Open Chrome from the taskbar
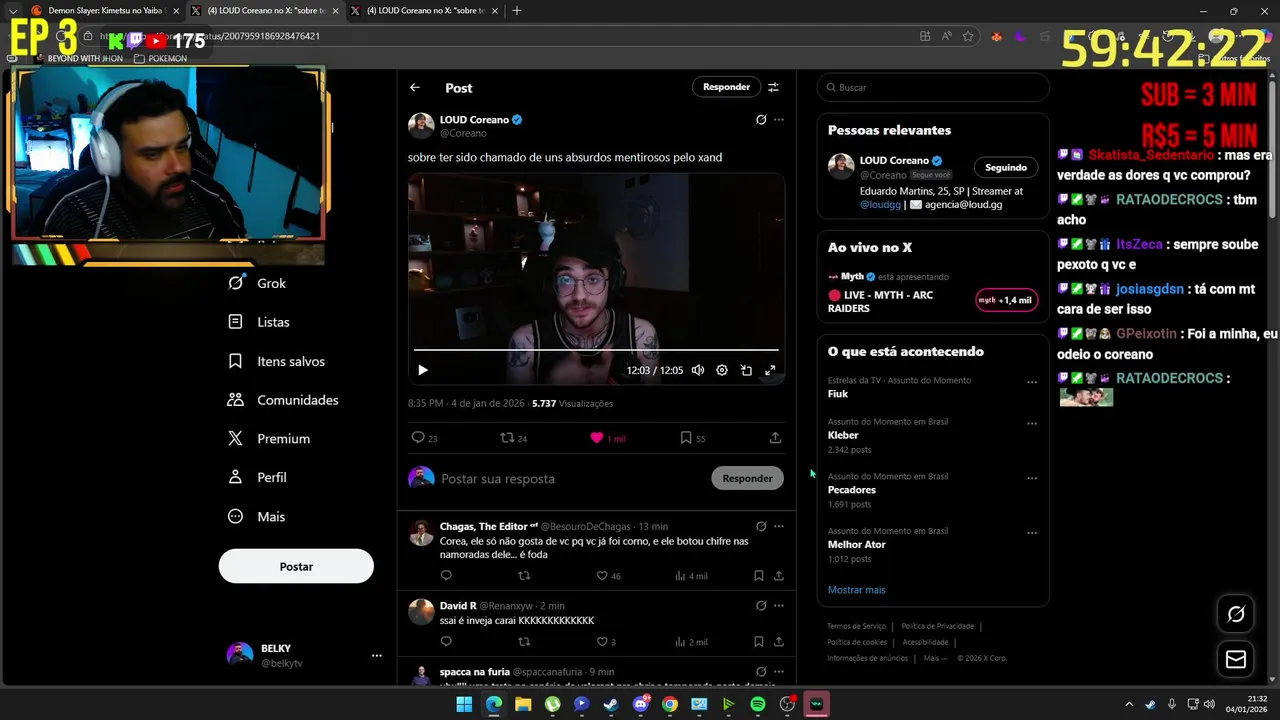Screen dimensions: 1280x720 click(x=670, y=704)
